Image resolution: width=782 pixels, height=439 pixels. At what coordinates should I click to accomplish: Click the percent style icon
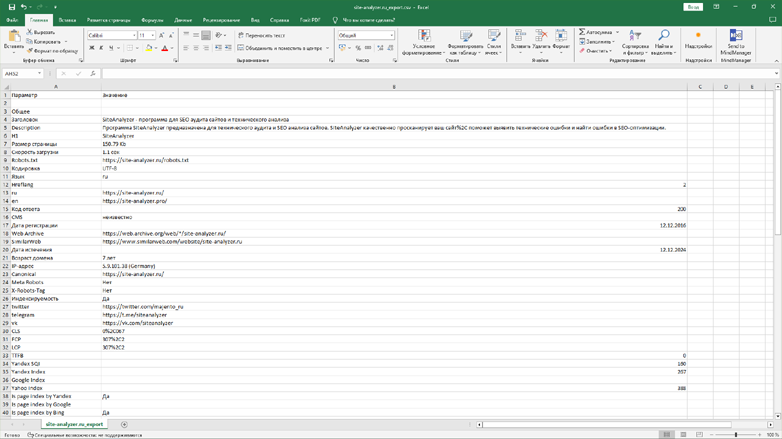point(358,48)
